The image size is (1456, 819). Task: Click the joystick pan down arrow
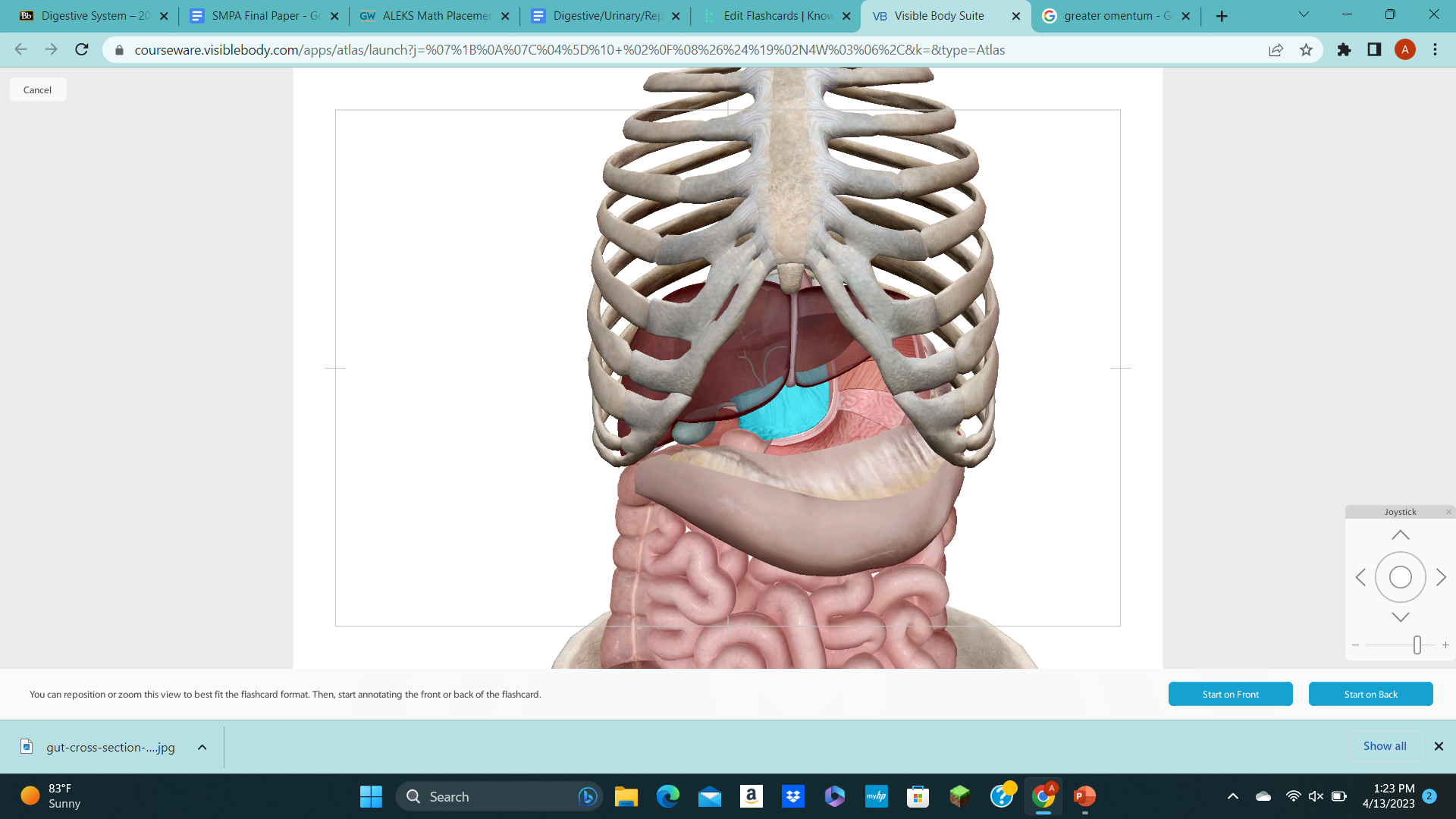1399,617
